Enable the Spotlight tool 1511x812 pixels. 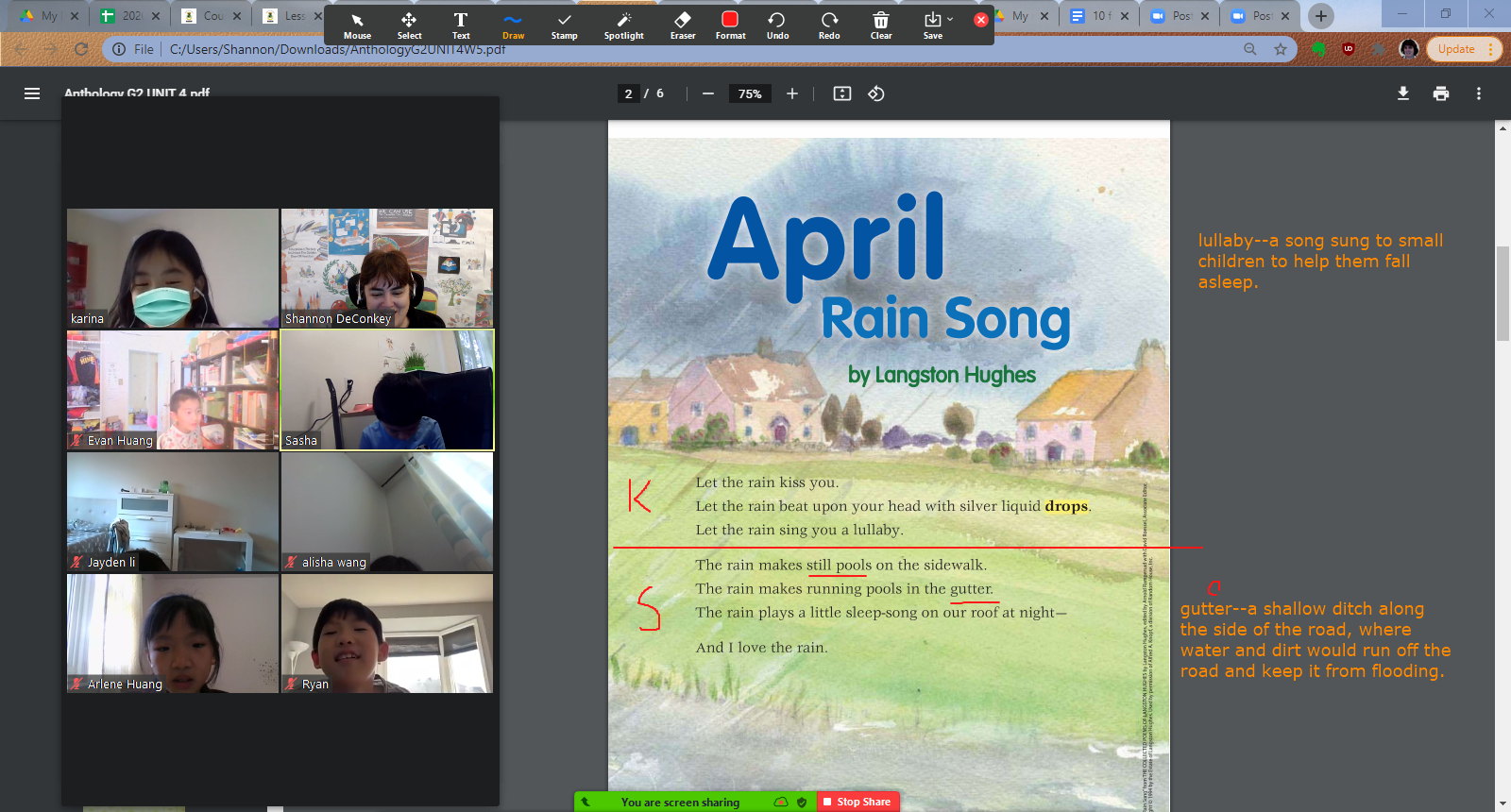pyautogui.click(x=623, y=25)
